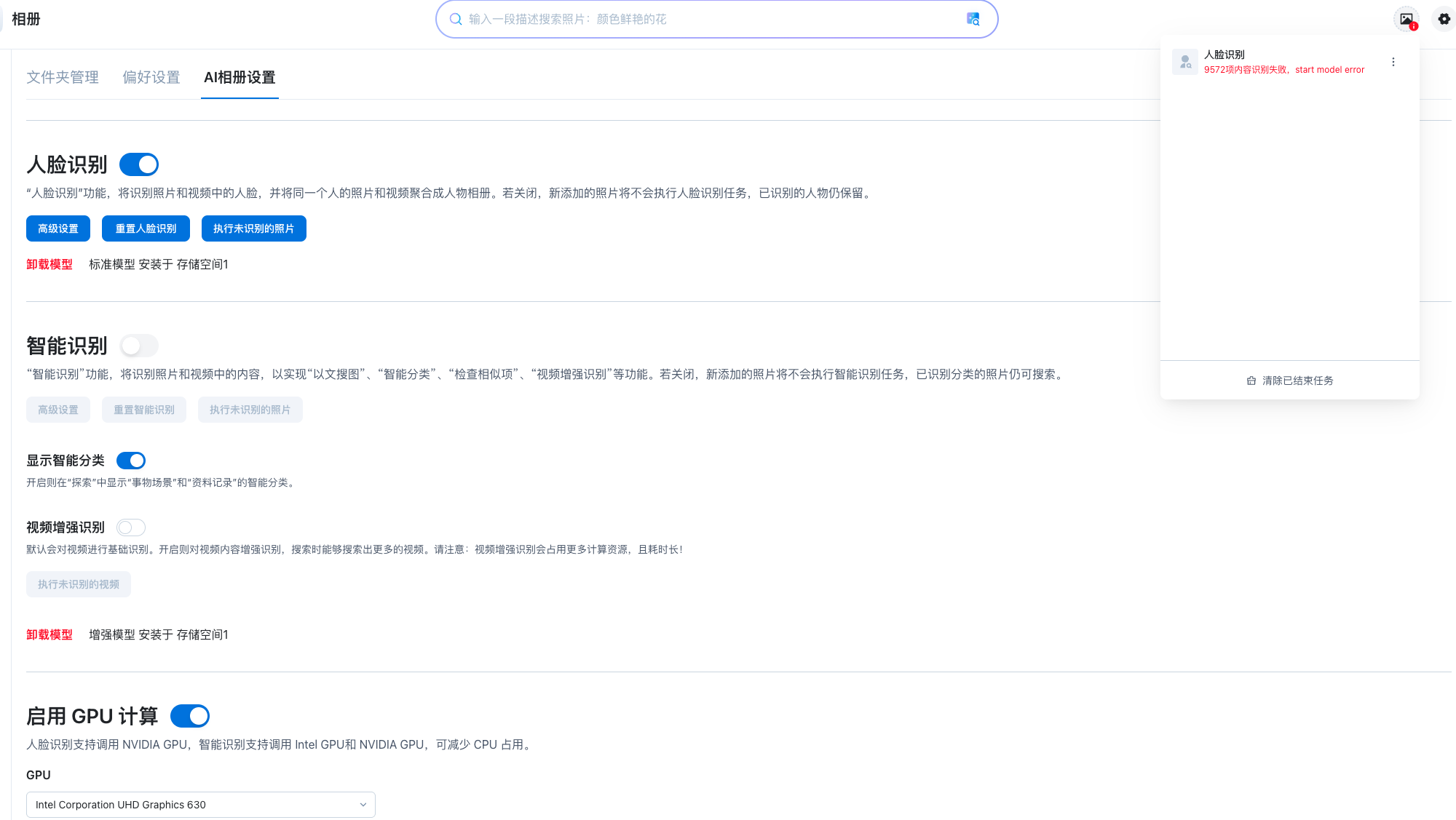Image resolution: width=1456 pixels, height=820 pixels.
Task: Click 高级设置 button under 人脸识别
Action: [x=58, y=228]
